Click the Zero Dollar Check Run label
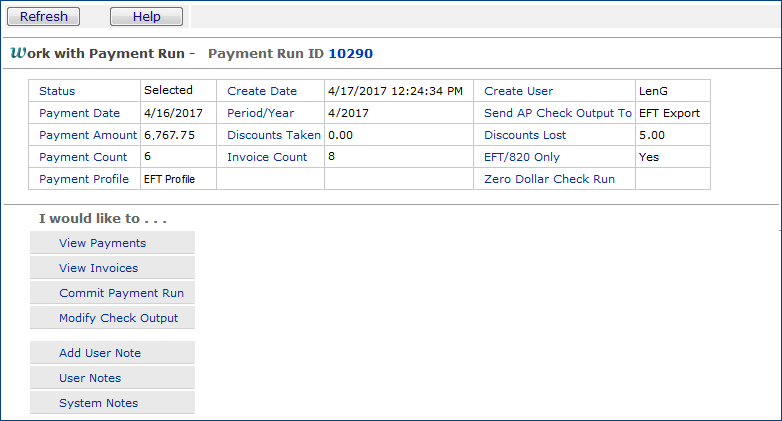 click(x=549, y=179)
